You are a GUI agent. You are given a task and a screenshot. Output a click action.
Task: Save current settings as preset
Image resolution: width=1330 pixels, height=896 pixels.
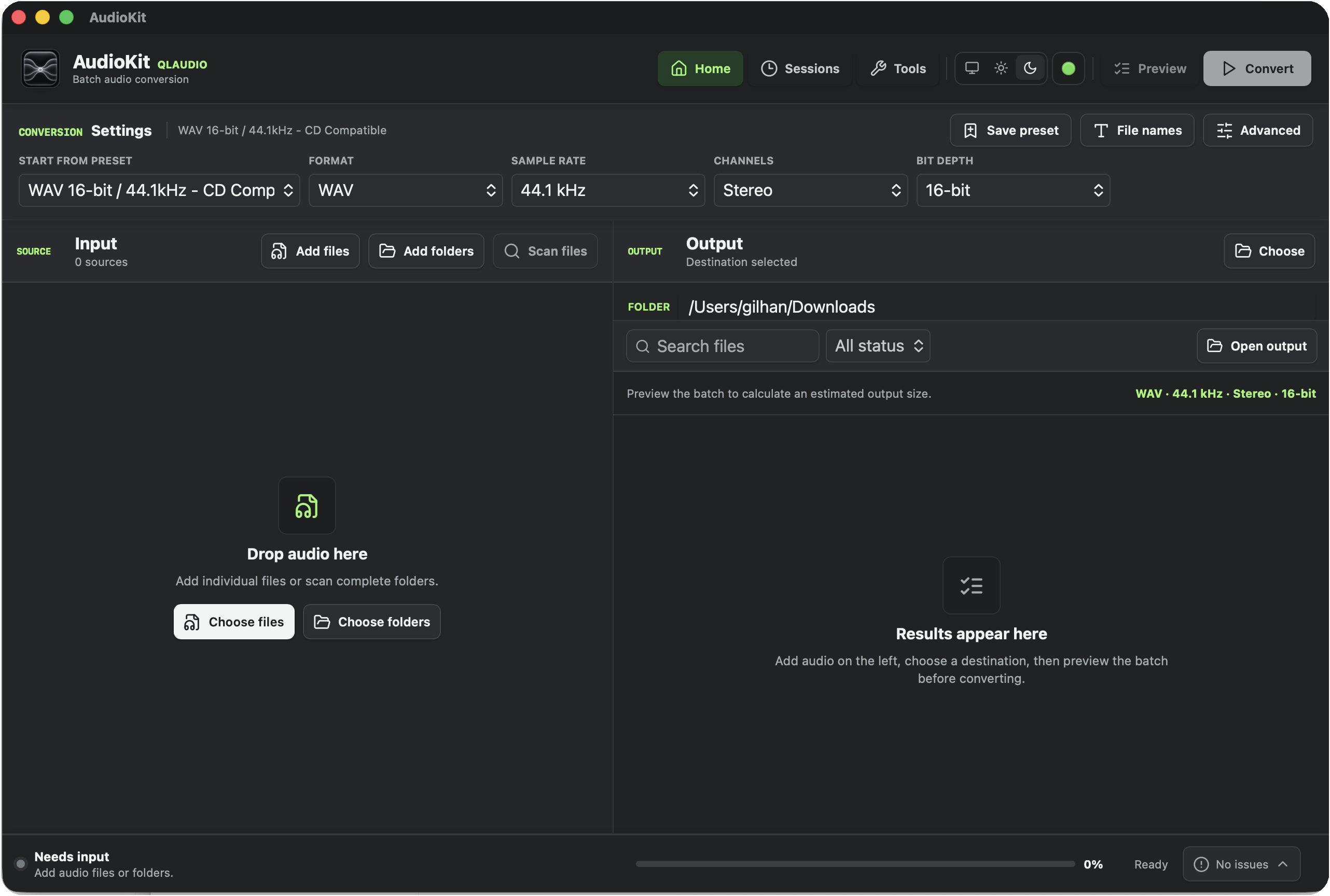(x=1010, y=130)
